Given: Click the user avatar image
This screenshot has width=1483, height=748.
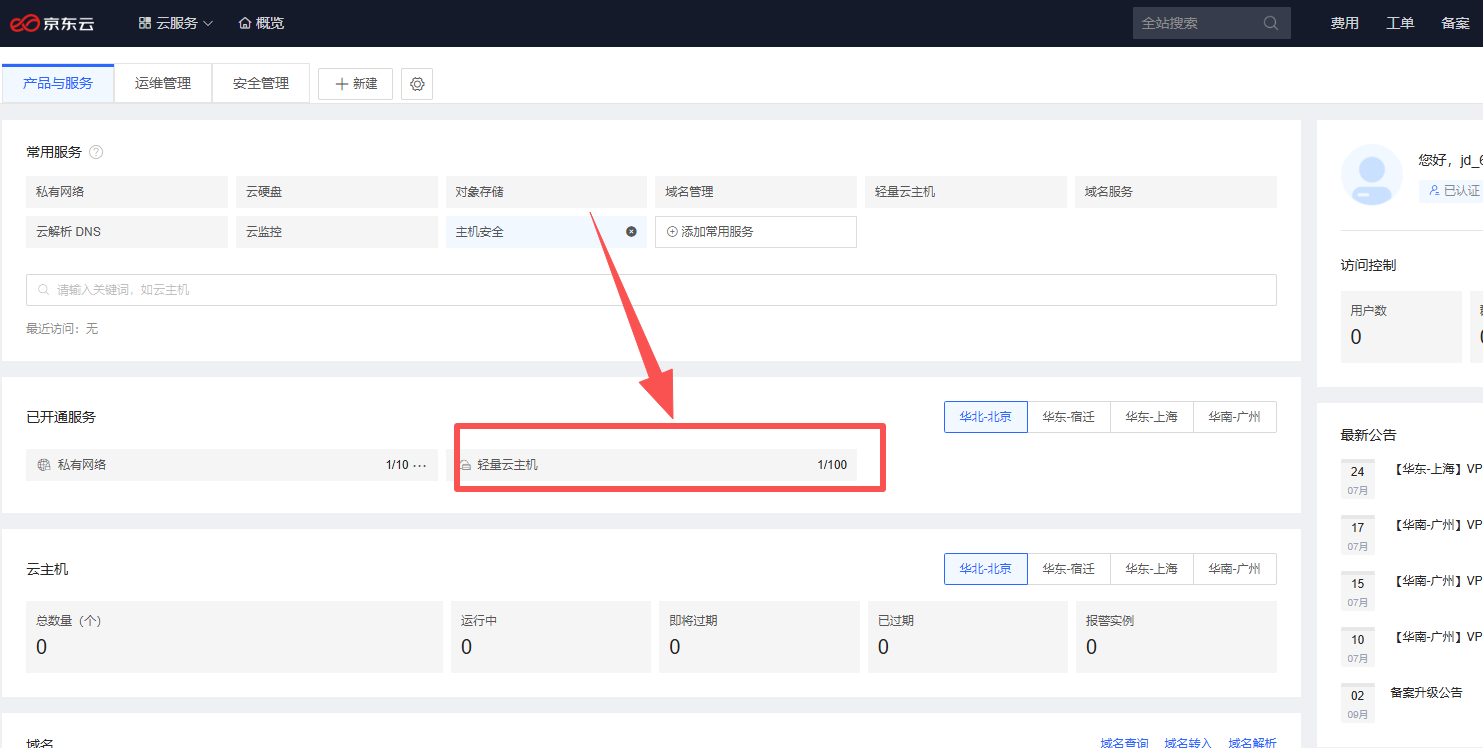Looking at the screenshot, I should pyautogui.click(x=1372, y=175).
